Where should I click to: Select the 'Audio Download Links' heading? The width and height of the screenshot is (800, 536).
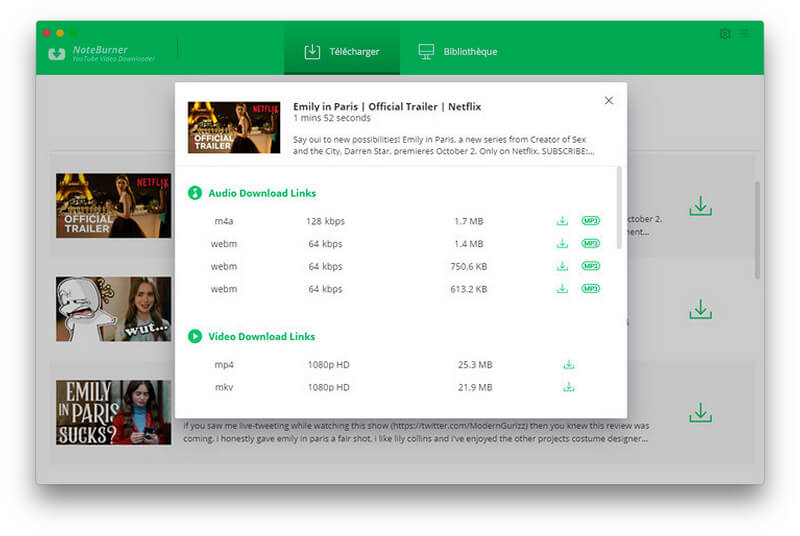pyautogui.click(x=262, y=193)
